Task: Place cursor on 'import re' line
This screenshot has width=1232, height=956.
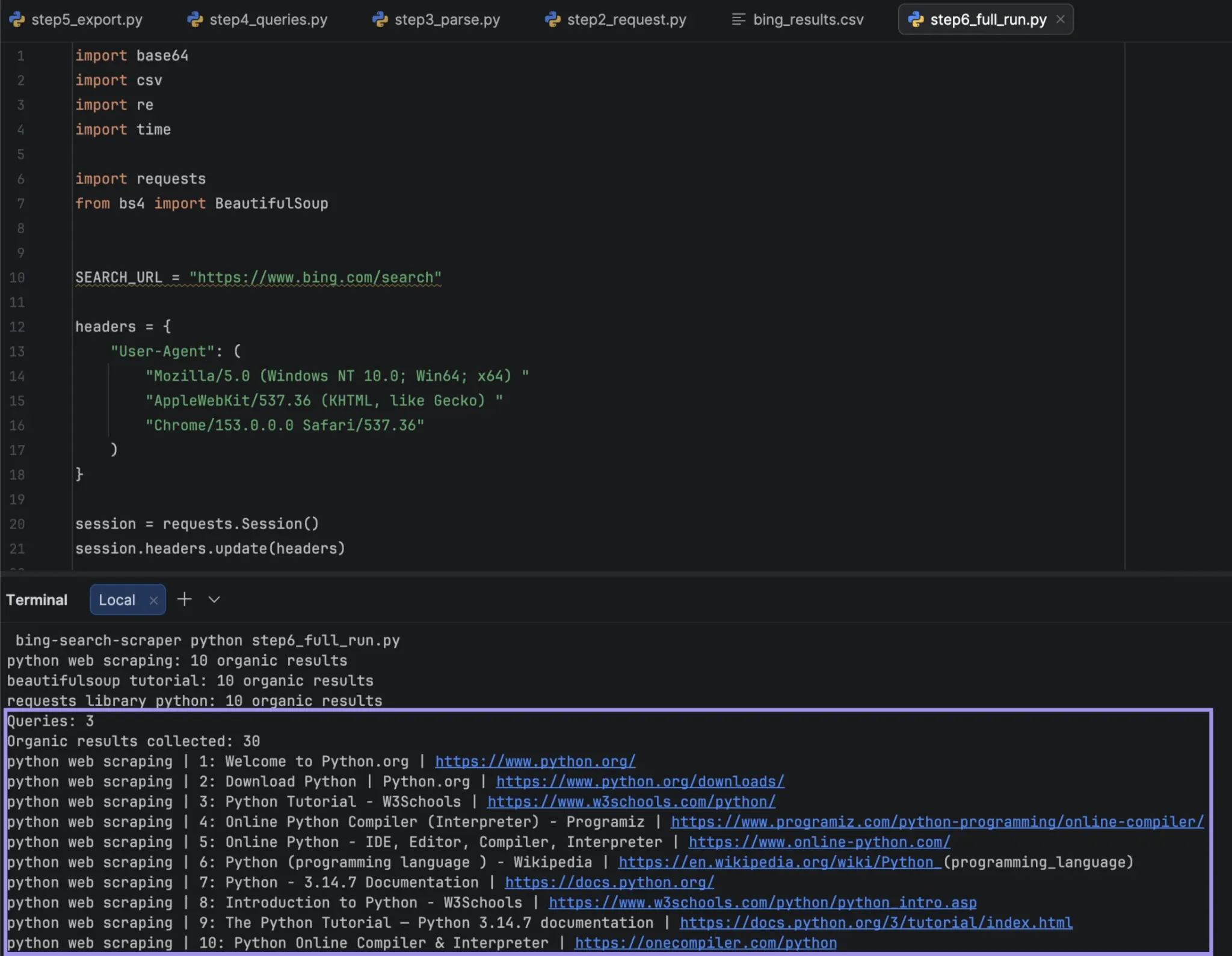Action: coord(114,105)
